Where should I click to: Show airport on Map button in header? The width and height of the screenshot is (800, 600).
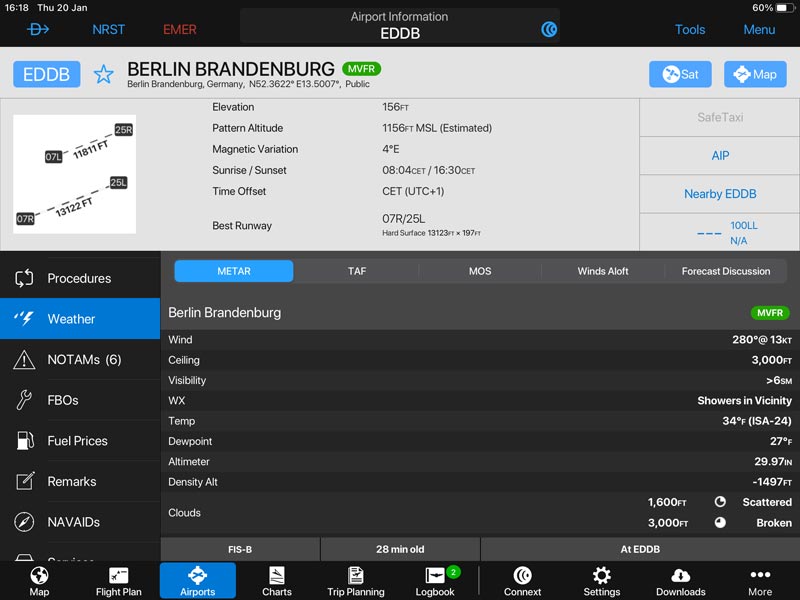tap(755, 74)
